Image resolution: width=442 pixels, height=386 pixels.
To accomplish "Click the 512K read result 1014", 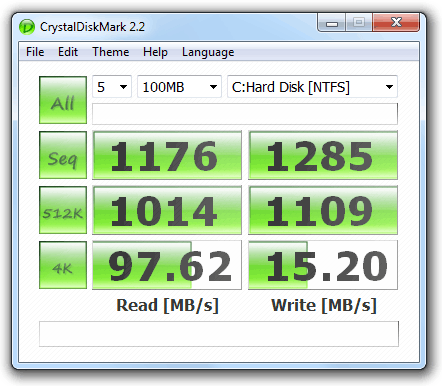I will 167,210.
